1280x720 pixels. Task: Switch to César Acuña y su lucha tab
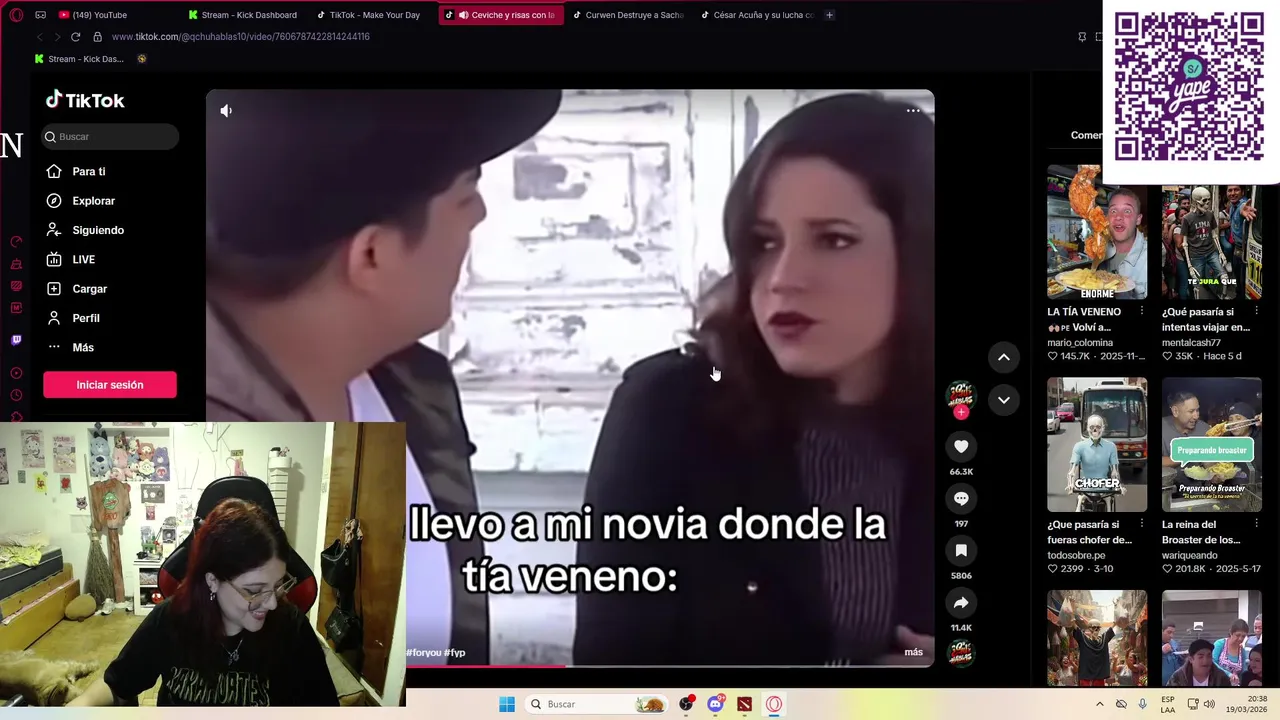[x=757, y=15]
